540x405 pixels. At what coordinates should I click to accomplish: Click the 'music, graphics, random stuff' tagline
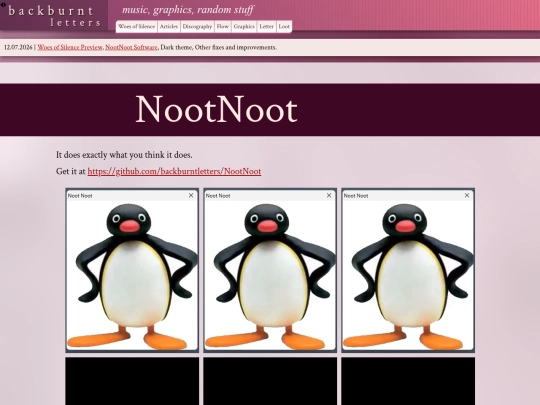(188, 10)
